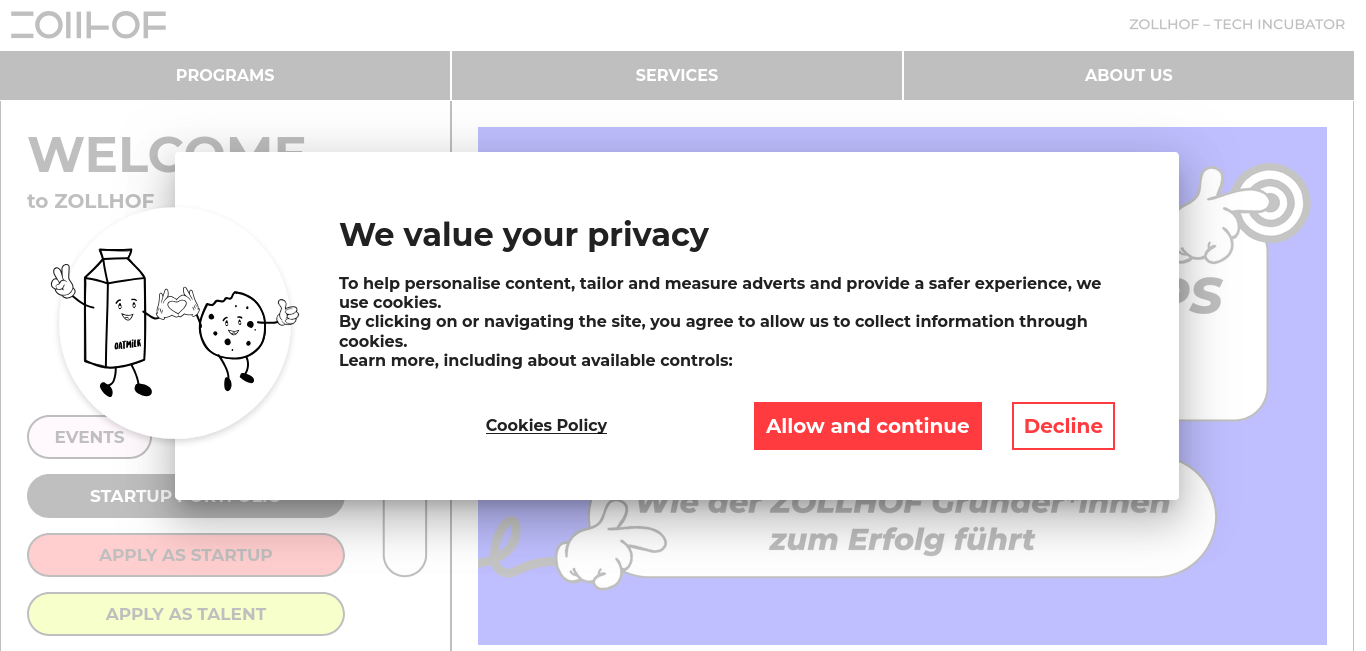
Task: Click APPLY AS TALENT button
Action: (x=186, y=614)
